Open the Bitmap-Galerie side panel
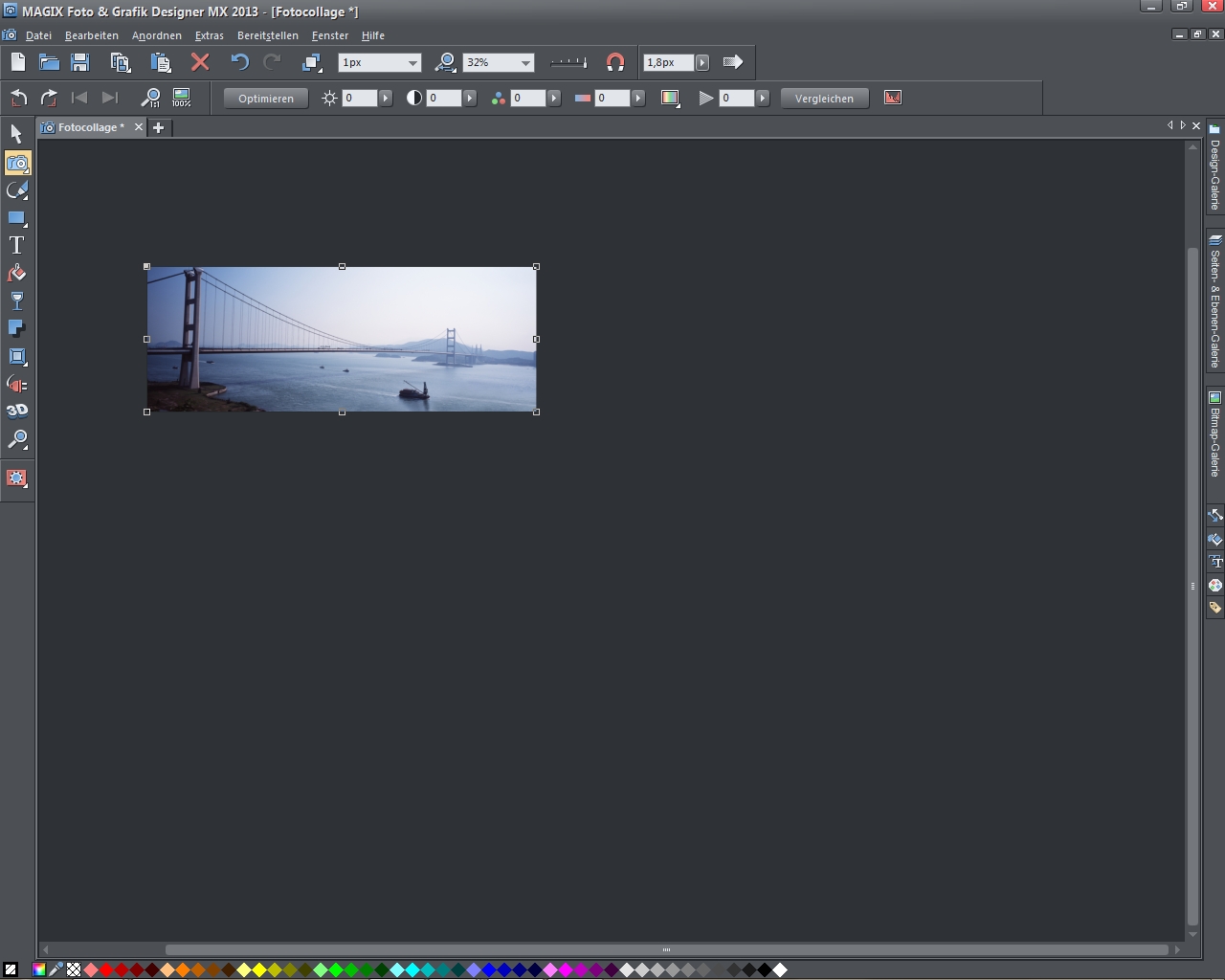This screenshot has height=980, width=1225. 1214,435
